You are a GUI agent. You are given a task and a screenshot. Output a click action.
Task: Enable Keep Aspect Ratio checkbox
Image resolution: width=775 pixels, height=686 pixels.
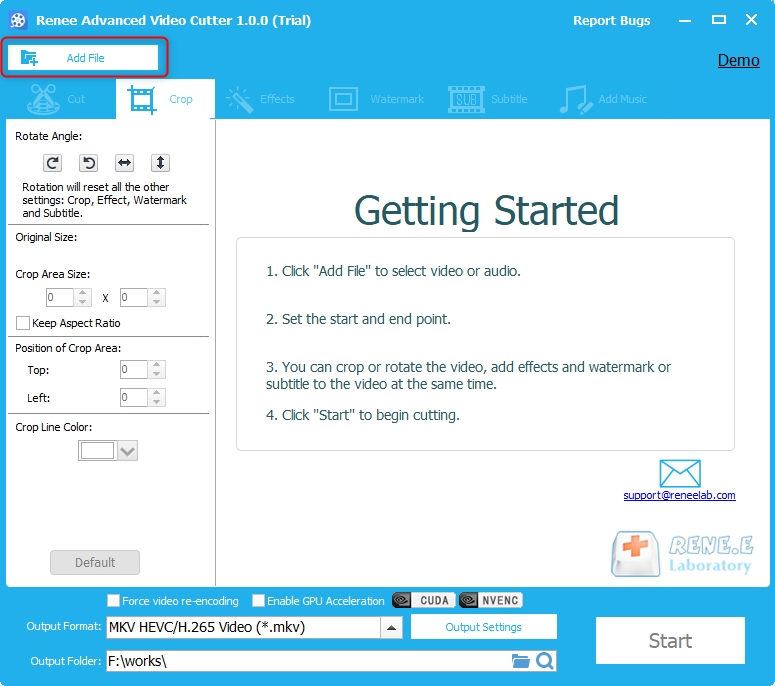click(23, 323)
